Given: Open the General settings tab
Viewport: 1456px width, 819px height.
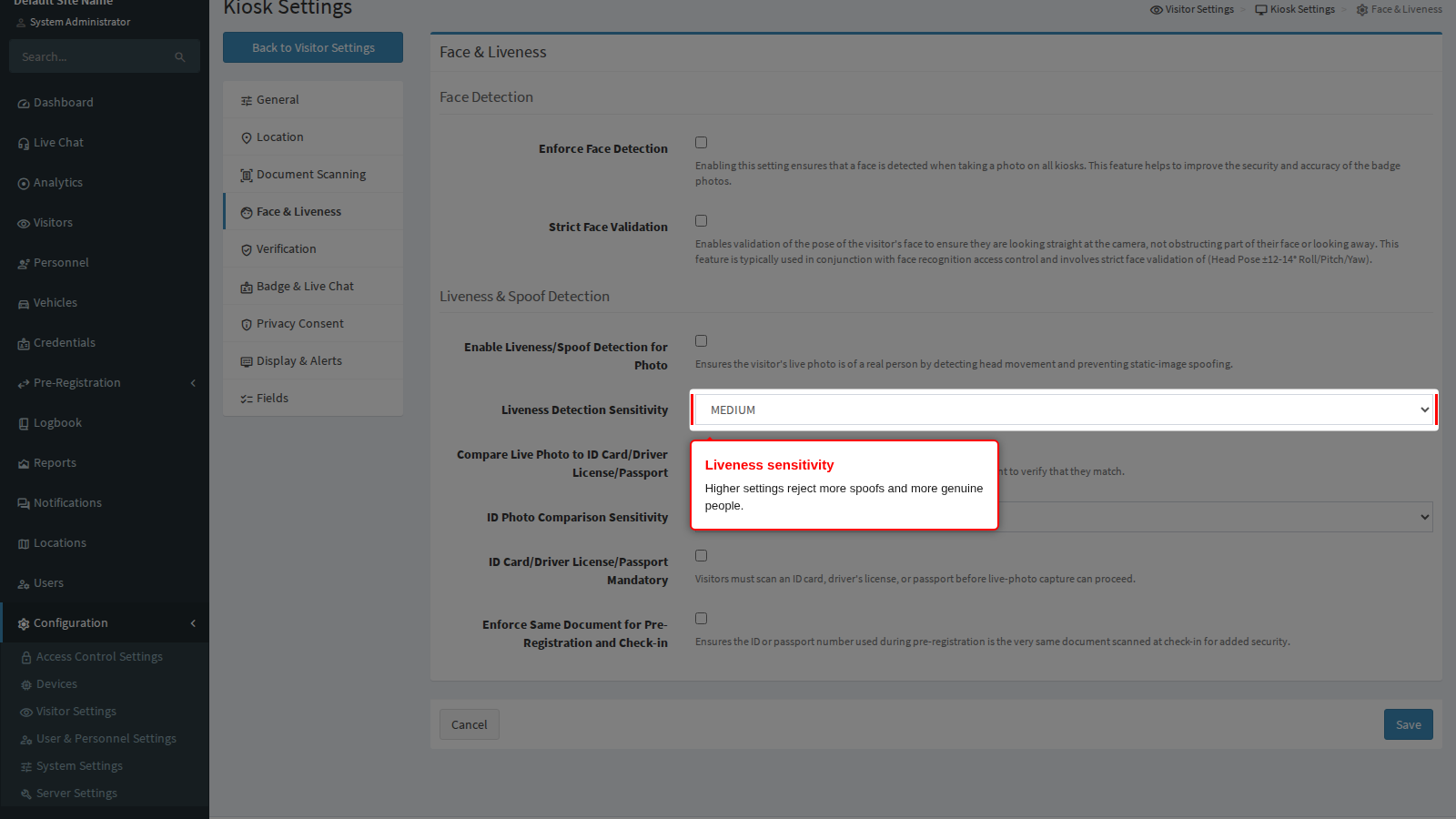Looking at the screenshot, I should tap(313, 100).
